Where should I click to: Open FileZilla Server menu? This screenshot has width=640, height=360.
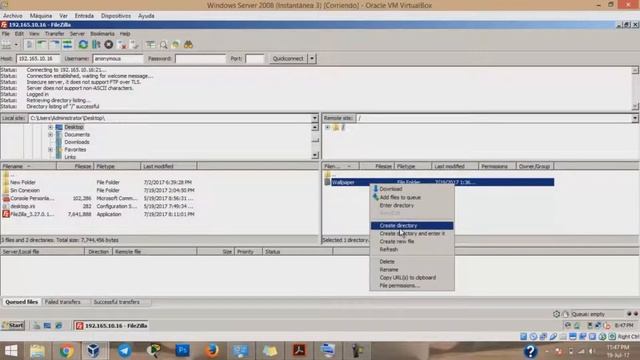pyautogui.click(x=77, y=33)
